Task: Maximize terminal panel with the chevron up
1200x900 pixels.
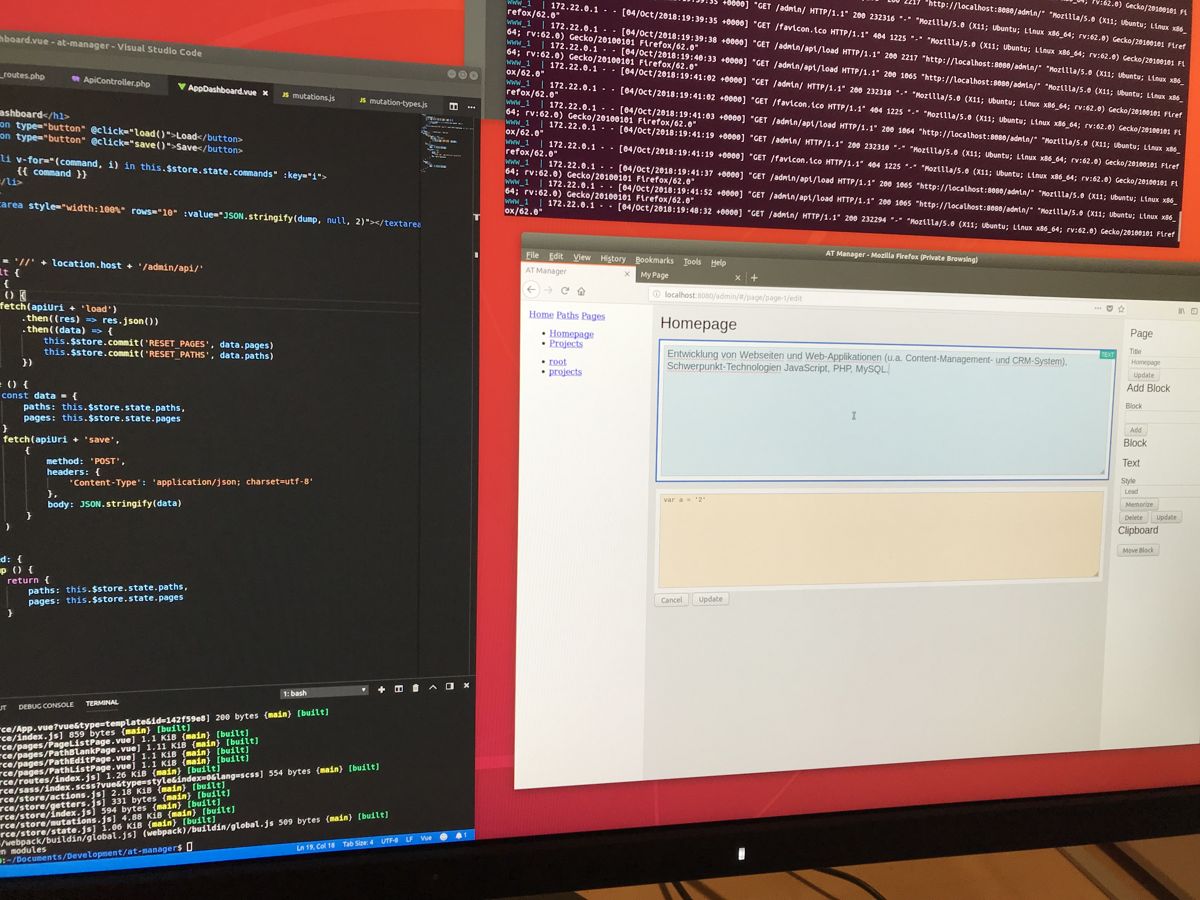Action: 433,687
